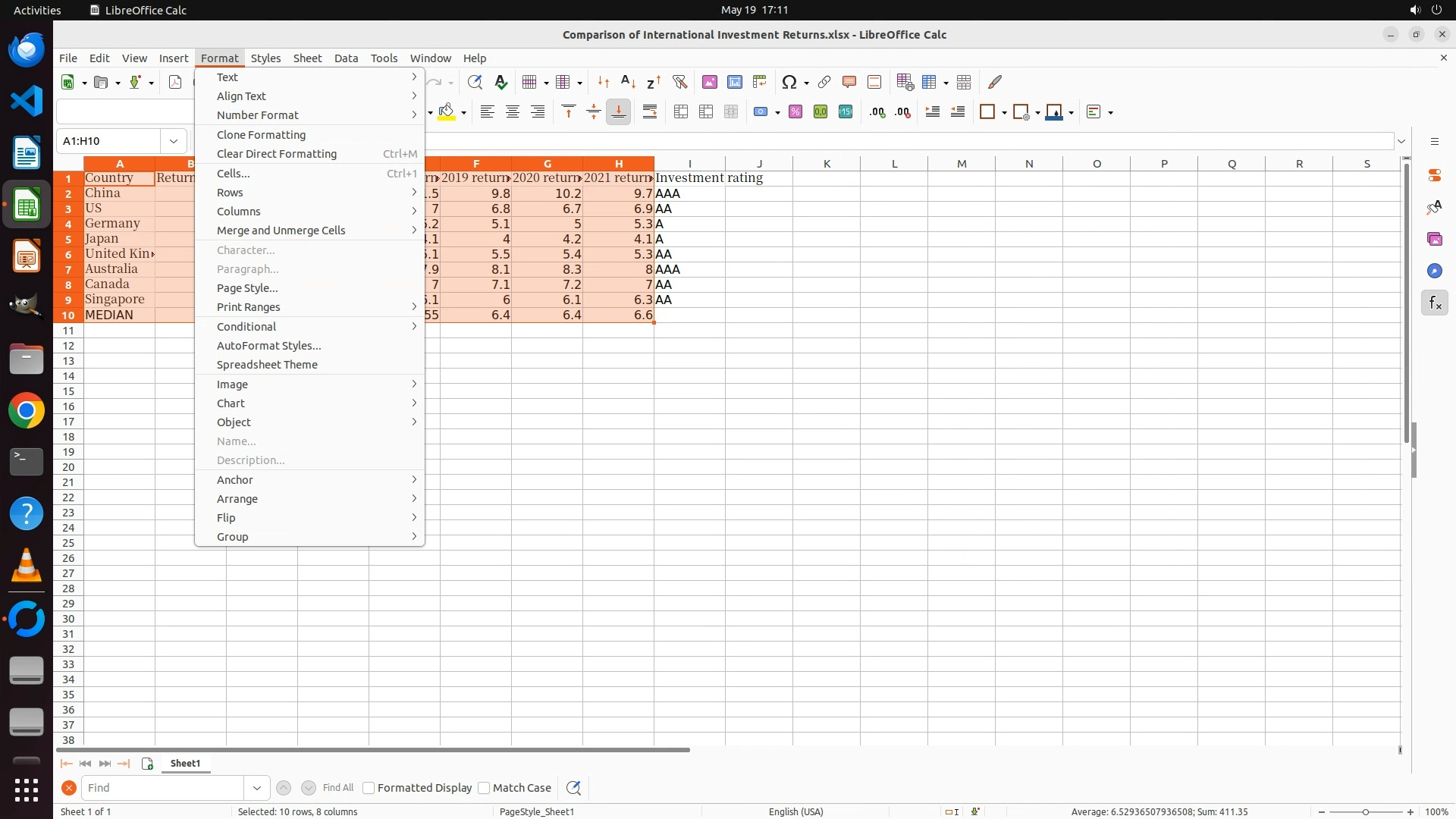1456x819 pixels.
Task: Click in the Find text field
Action: pos(163,788)
